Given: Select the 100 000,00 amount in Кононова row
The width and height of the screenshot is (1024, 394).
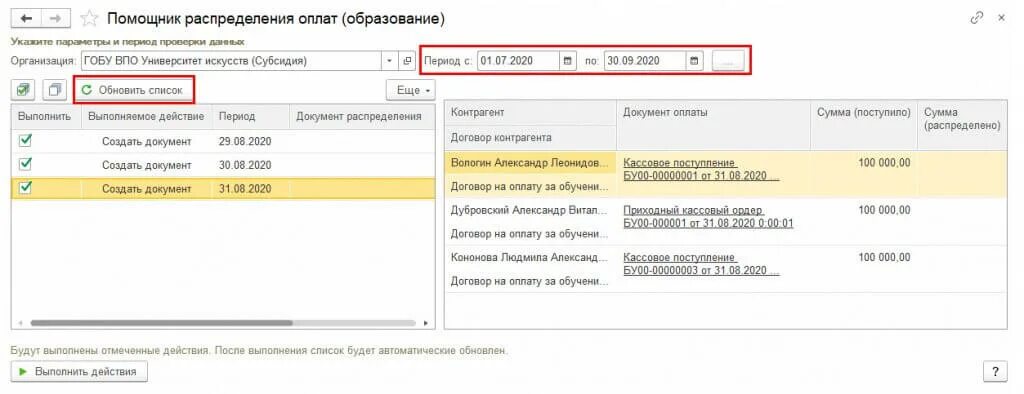Looking at the screenshot, I should point(884,257).
